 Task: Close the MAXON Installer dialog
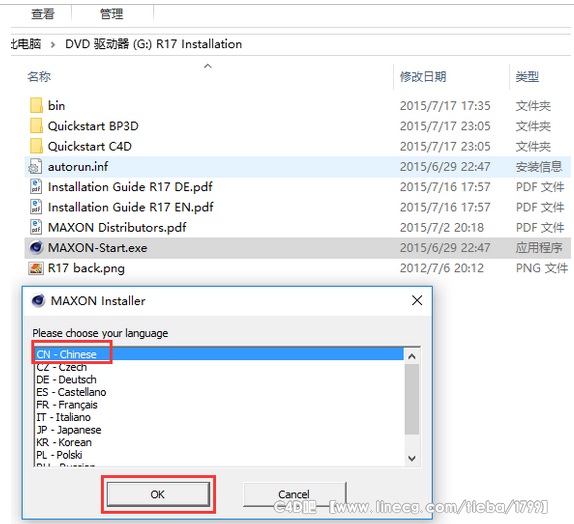click(x=417, y=301)
